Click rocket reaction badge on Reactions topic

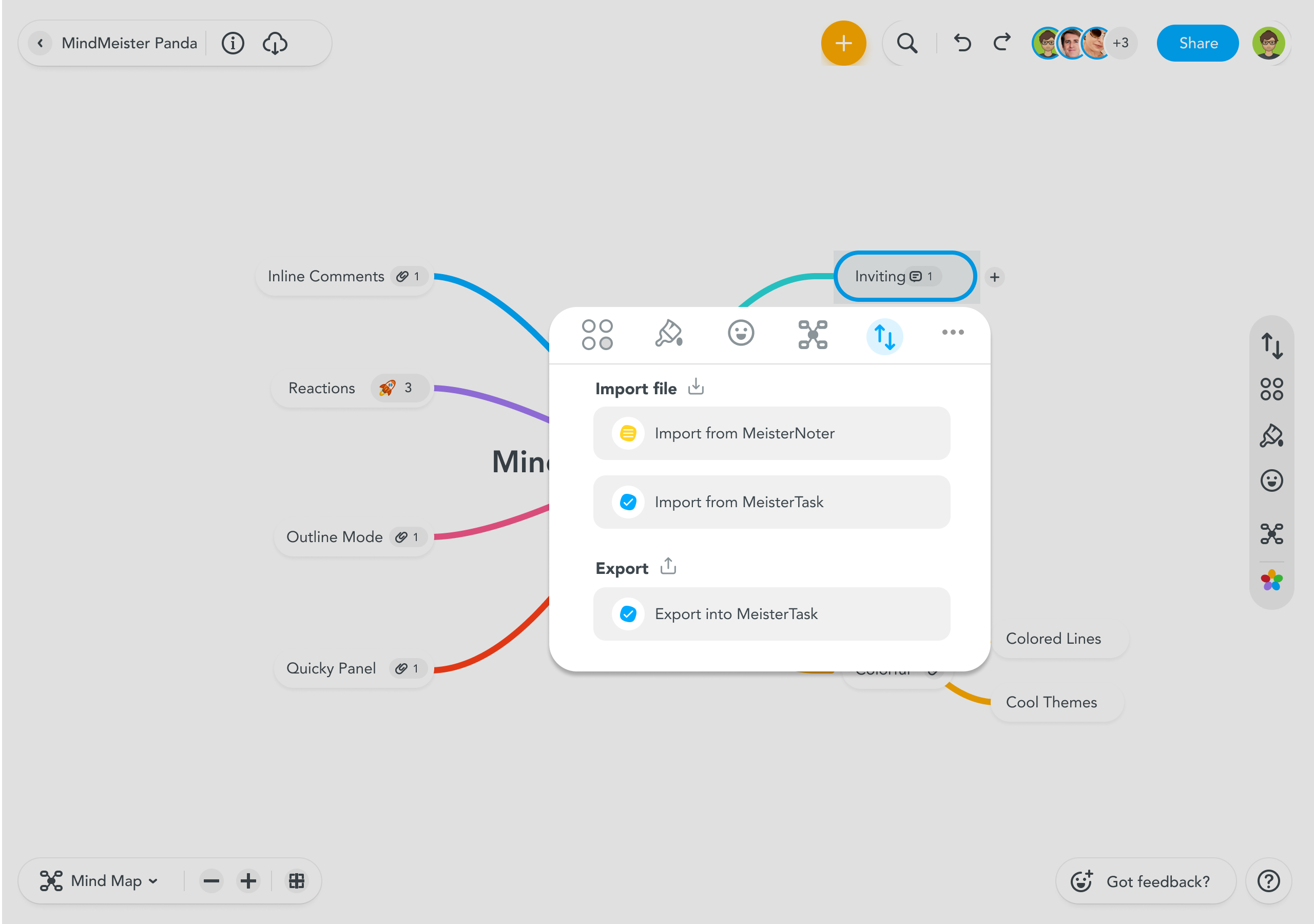(397, 388)
